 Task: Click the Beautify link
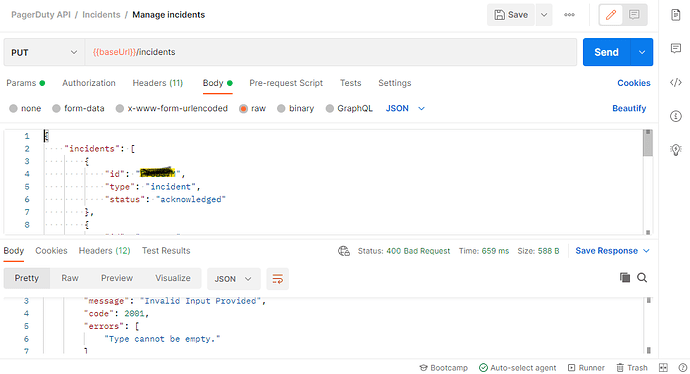(629, 109)
